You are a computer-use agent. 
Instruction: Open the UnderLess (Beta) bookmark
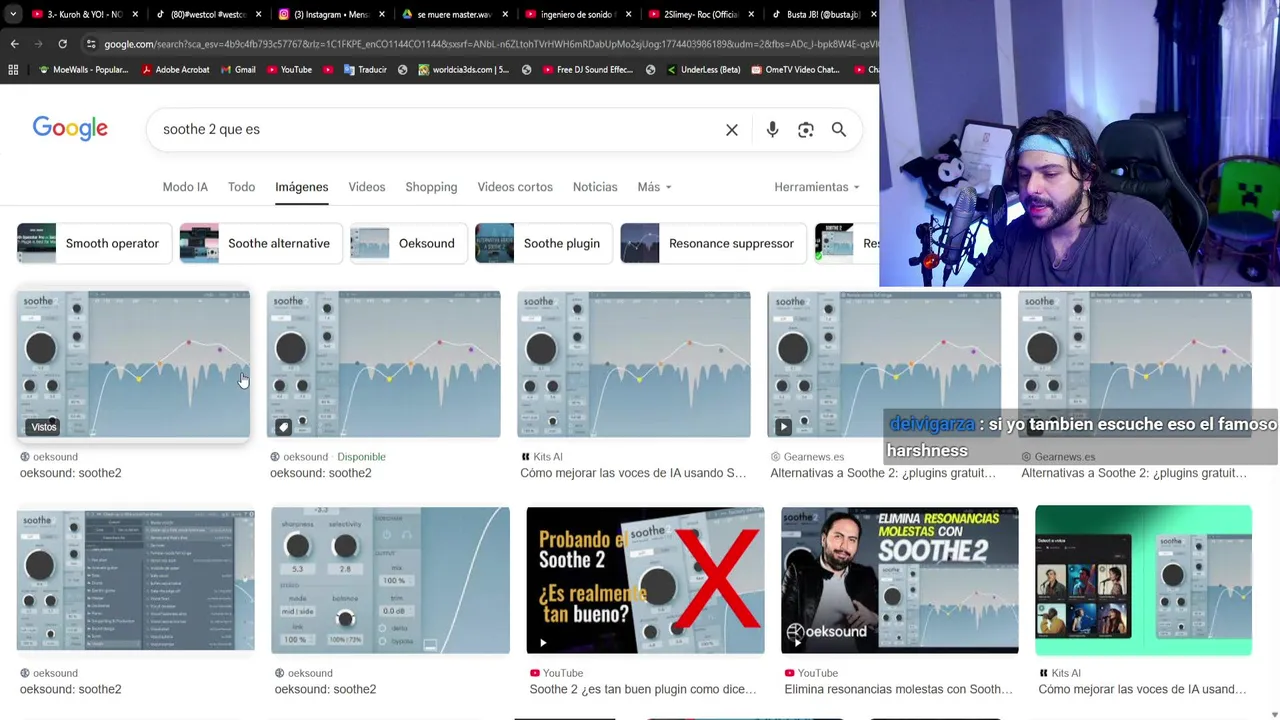pos(703,70)
